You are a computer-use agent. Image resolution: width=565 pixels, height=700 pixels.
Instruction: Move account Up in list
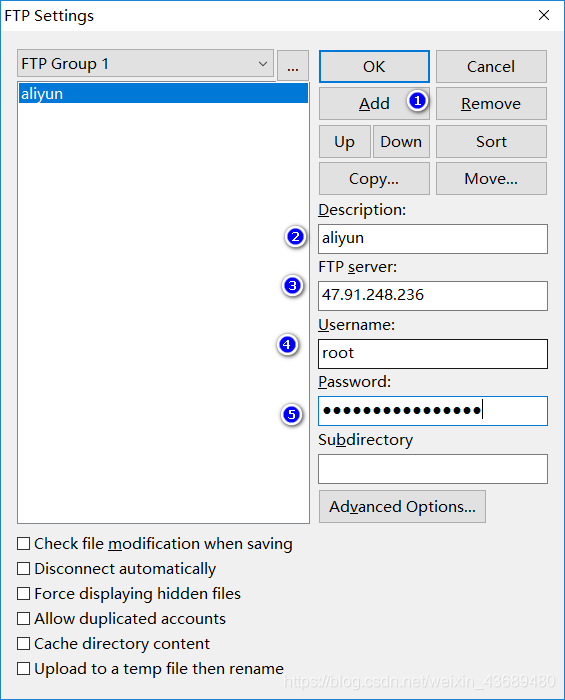tap(345, 142)
